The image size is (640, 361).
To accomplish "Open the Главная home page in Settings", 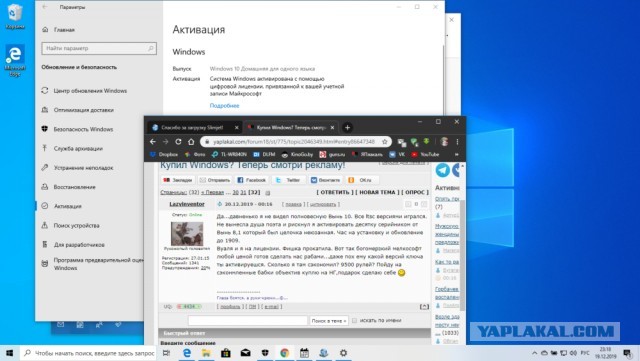I will 58,29.
